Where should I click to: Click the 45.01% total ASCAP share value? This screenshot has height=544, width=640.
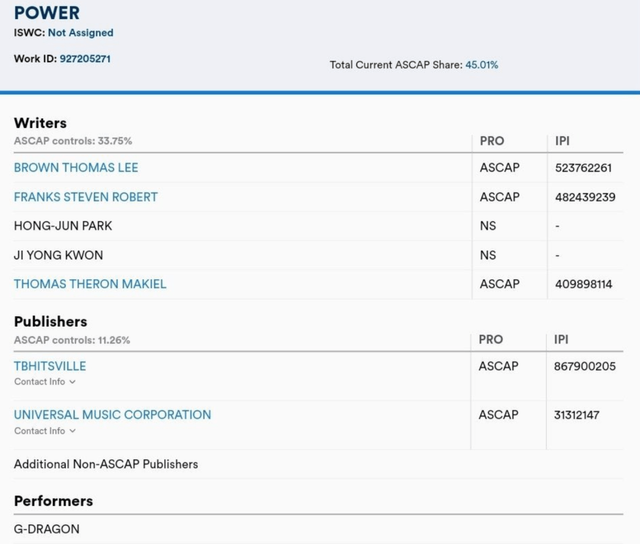point(481,65)
